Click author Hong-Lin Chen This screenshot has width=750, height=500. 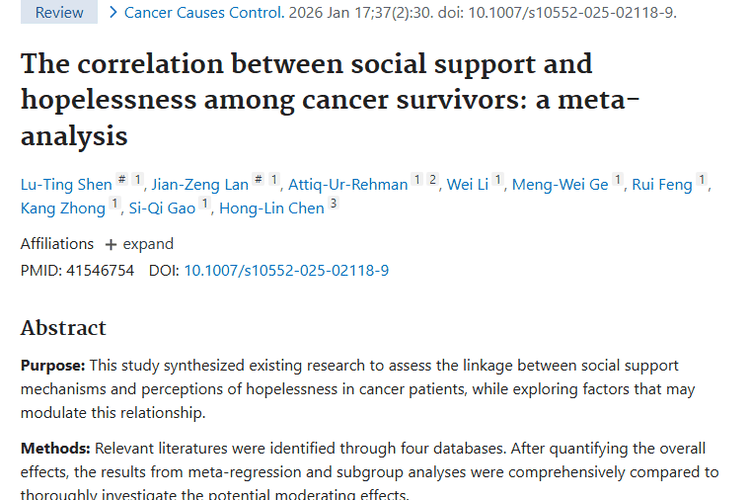271,208
